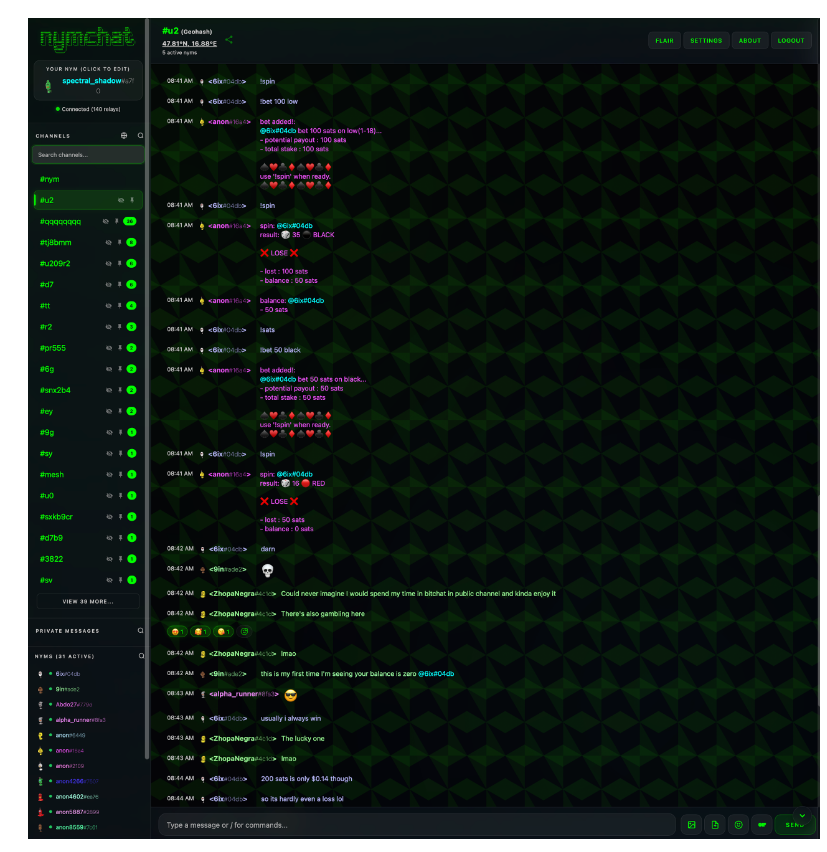Add a reaction with the plus emoji button
This screenshot has height=852, width=827.
(x=244, y=631)
